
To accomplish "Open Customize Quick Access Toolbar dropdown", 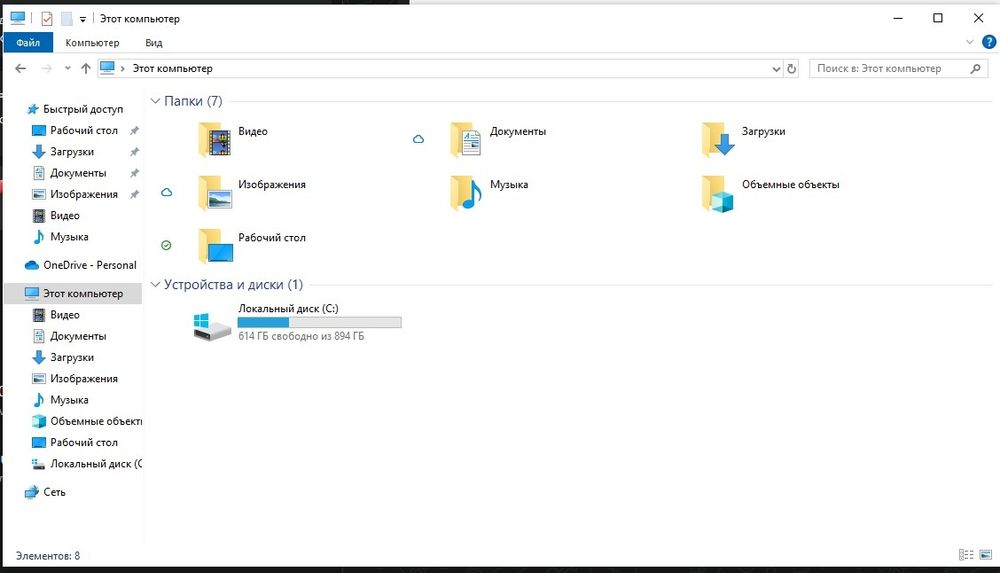I will point(83,20).
